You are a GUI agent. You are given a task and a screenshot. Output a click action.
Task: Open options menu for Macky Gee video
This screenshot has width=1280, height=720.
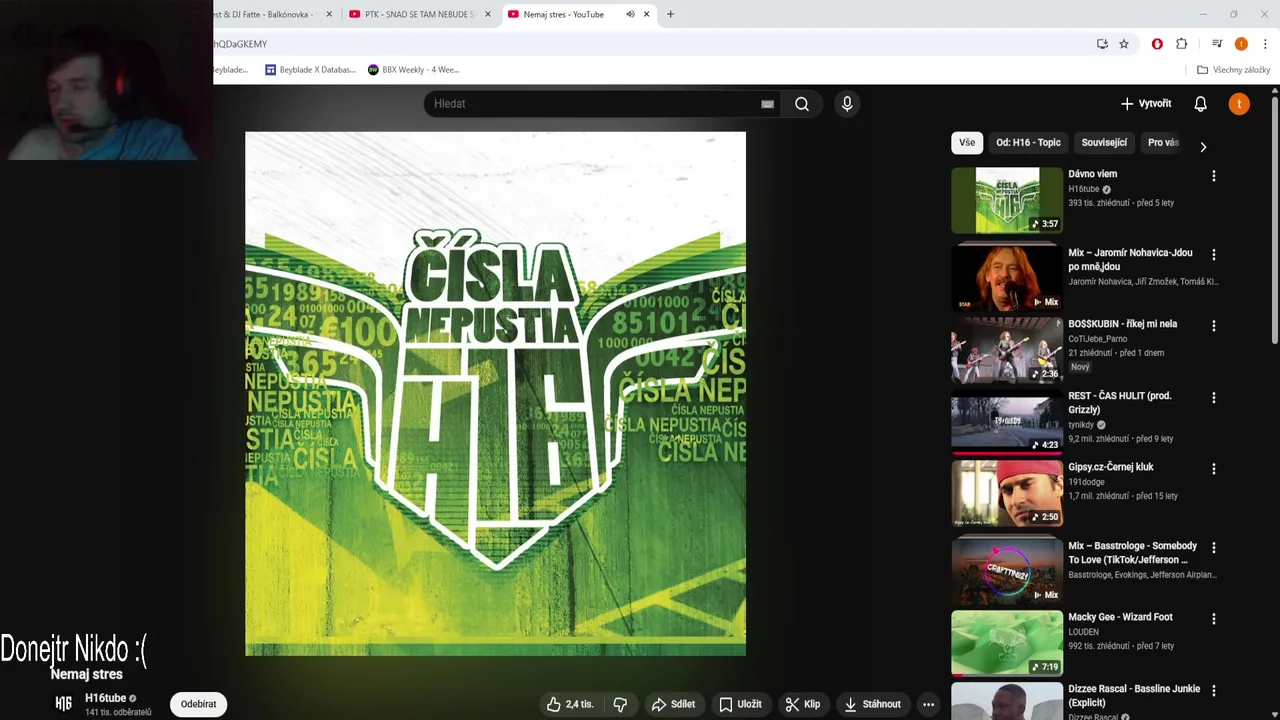[x=1214, y=619]
